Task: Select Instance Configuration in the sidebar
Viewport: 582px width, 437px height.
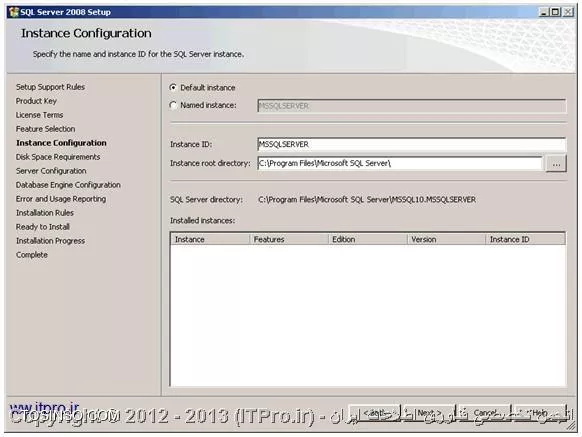Action: pos(61,143)
